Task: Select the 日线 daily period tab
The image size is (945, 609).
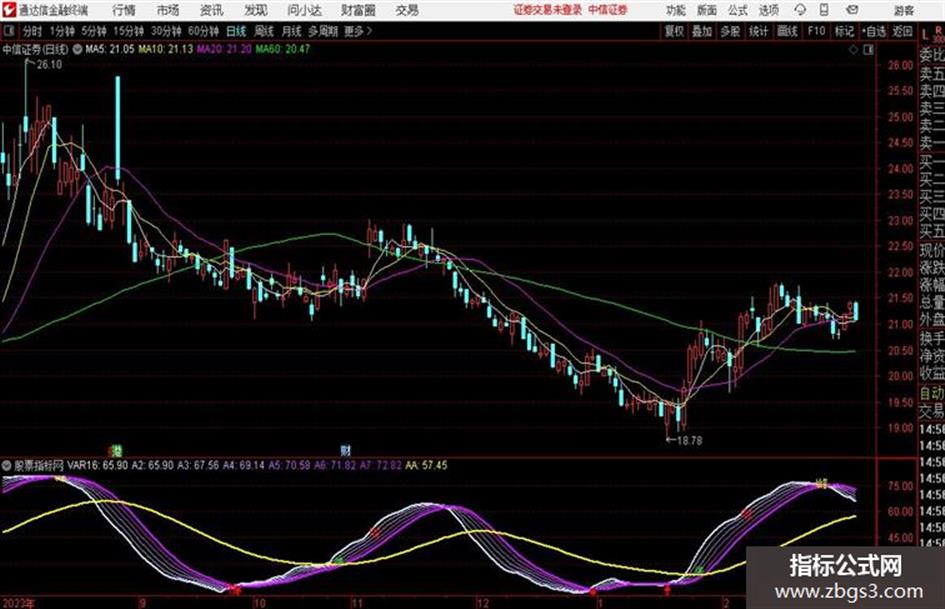Action: pos(236,31)
